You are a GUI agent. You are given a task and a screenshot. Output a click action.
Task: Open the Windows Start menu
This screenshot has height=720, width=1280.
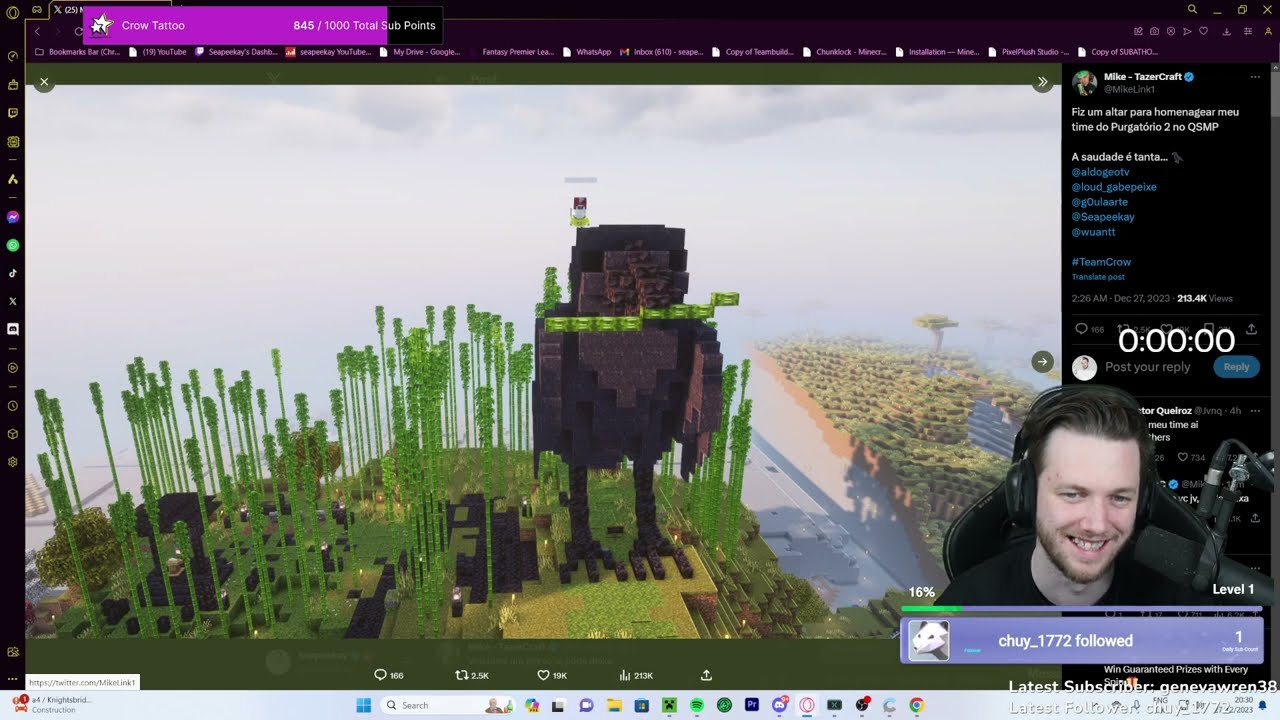(x=363, y=705)
